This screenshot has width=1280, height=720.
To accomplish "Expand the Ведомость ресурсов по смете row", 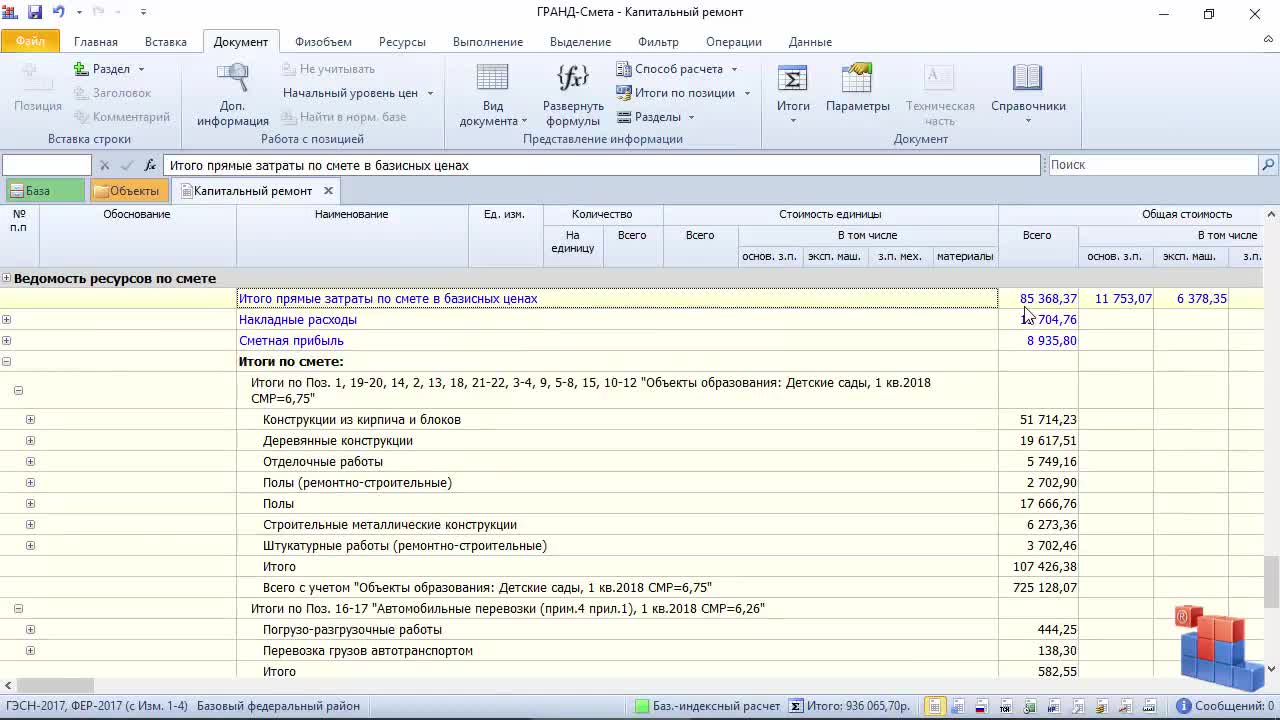I will (7, 278).
